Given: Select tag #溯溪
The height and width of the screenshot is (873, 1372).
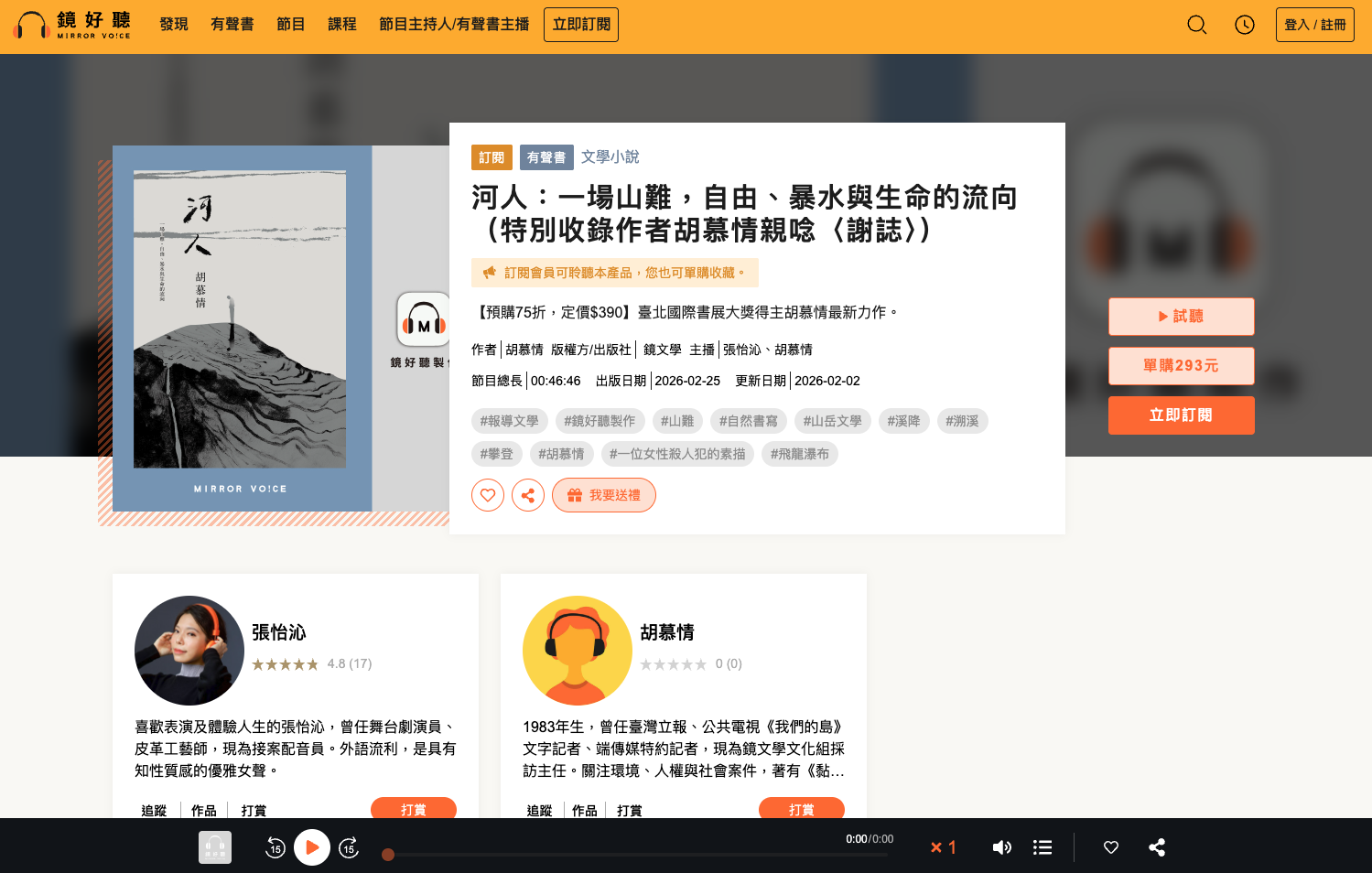Looking at the screenshot, I should (x=963, y=421).
